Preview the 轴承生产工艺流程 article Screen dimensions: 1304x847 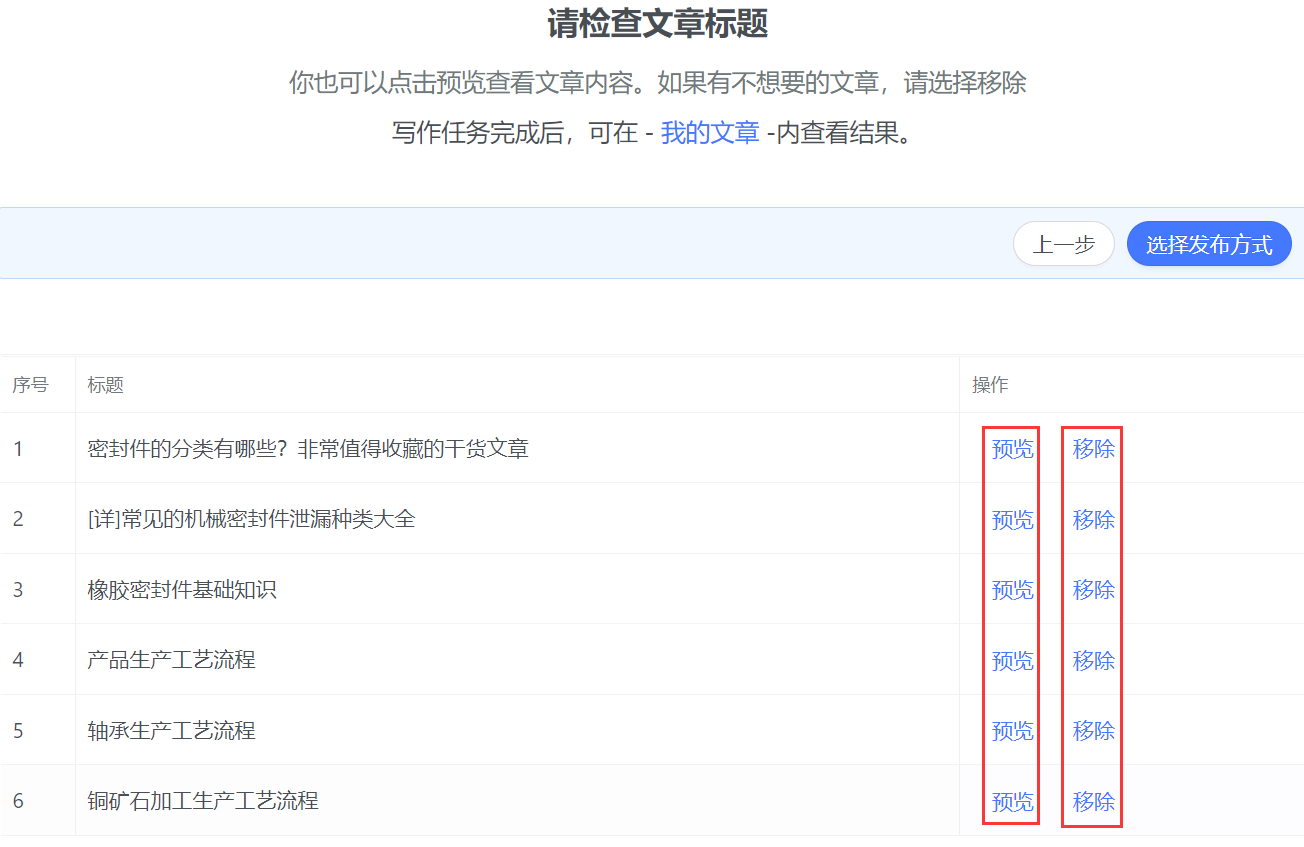click(x=1012, y=731)
